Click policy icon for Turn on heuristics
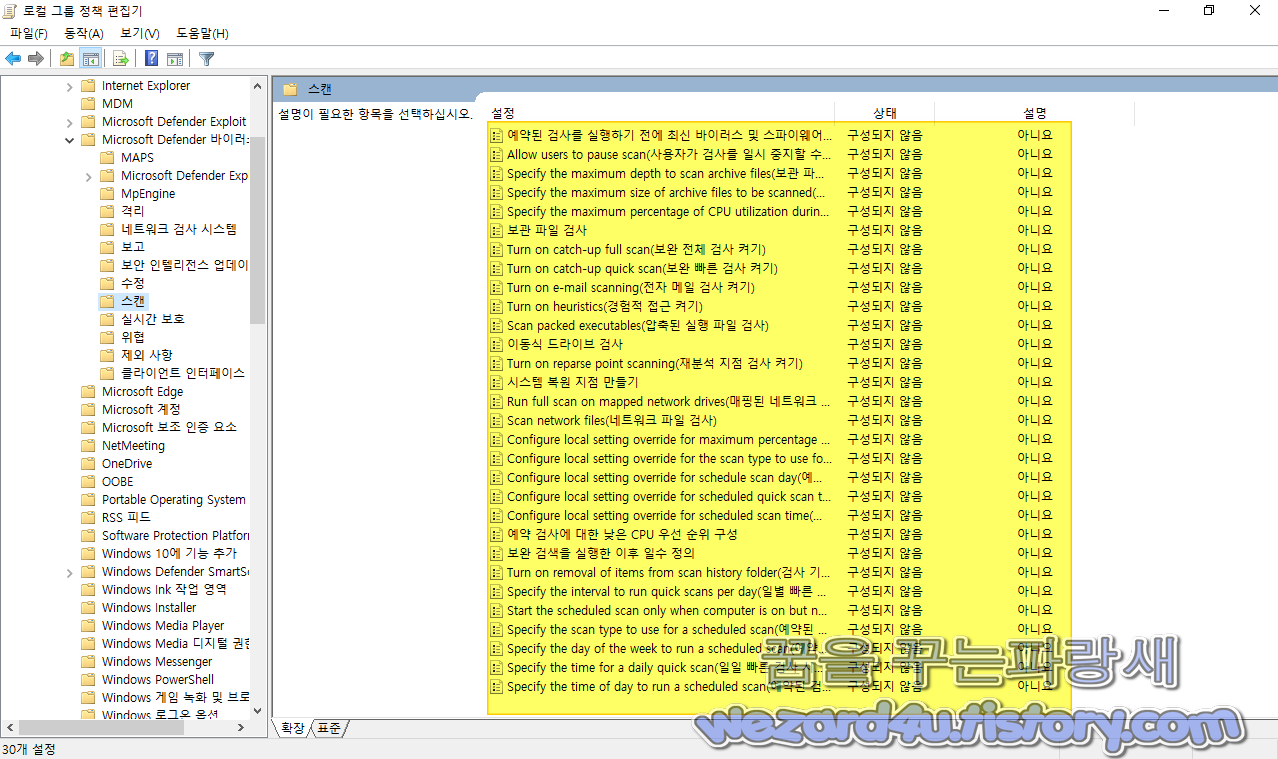 [496, 306]
